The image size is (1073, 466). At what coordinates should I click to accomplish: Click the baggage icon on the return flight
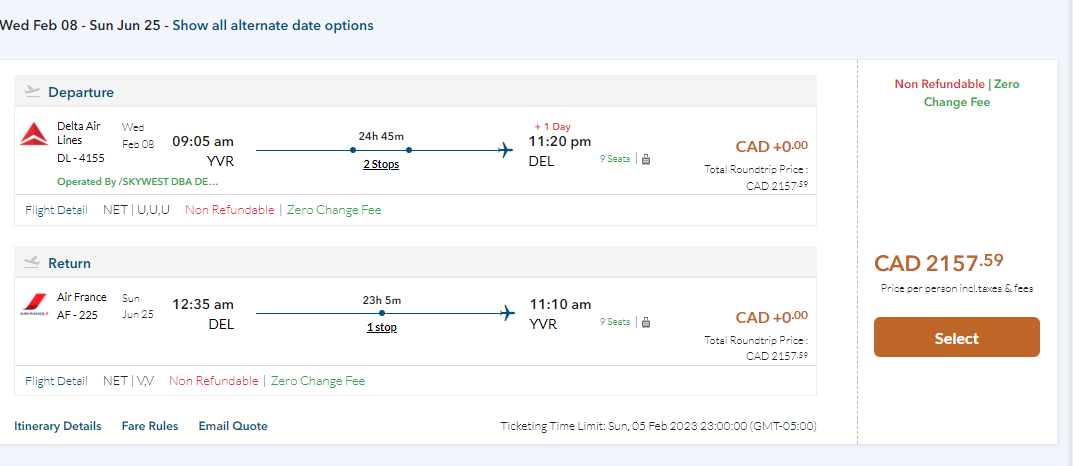click(x=646, y=322)
